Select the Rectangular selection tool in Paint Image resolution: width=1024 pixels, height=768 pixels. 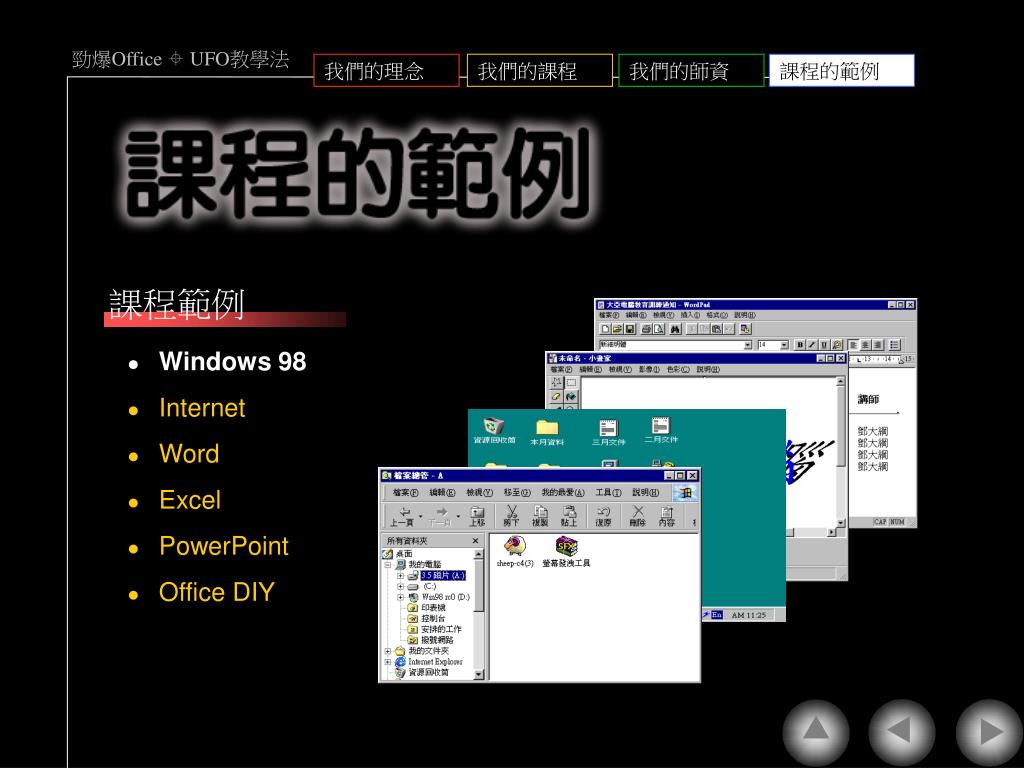coord(571,383)
